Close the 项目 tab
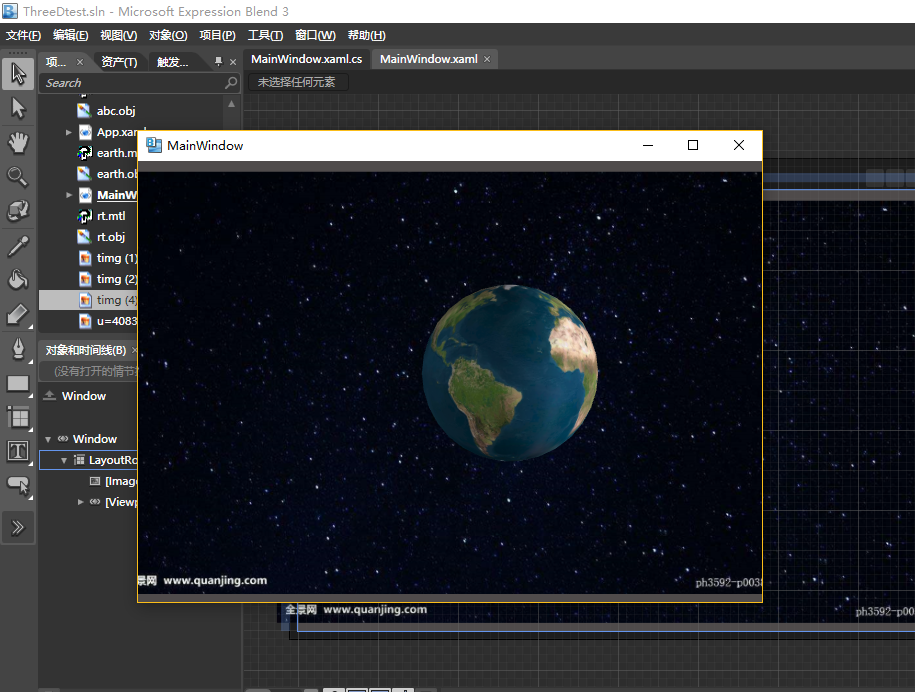 coord(80,62)
